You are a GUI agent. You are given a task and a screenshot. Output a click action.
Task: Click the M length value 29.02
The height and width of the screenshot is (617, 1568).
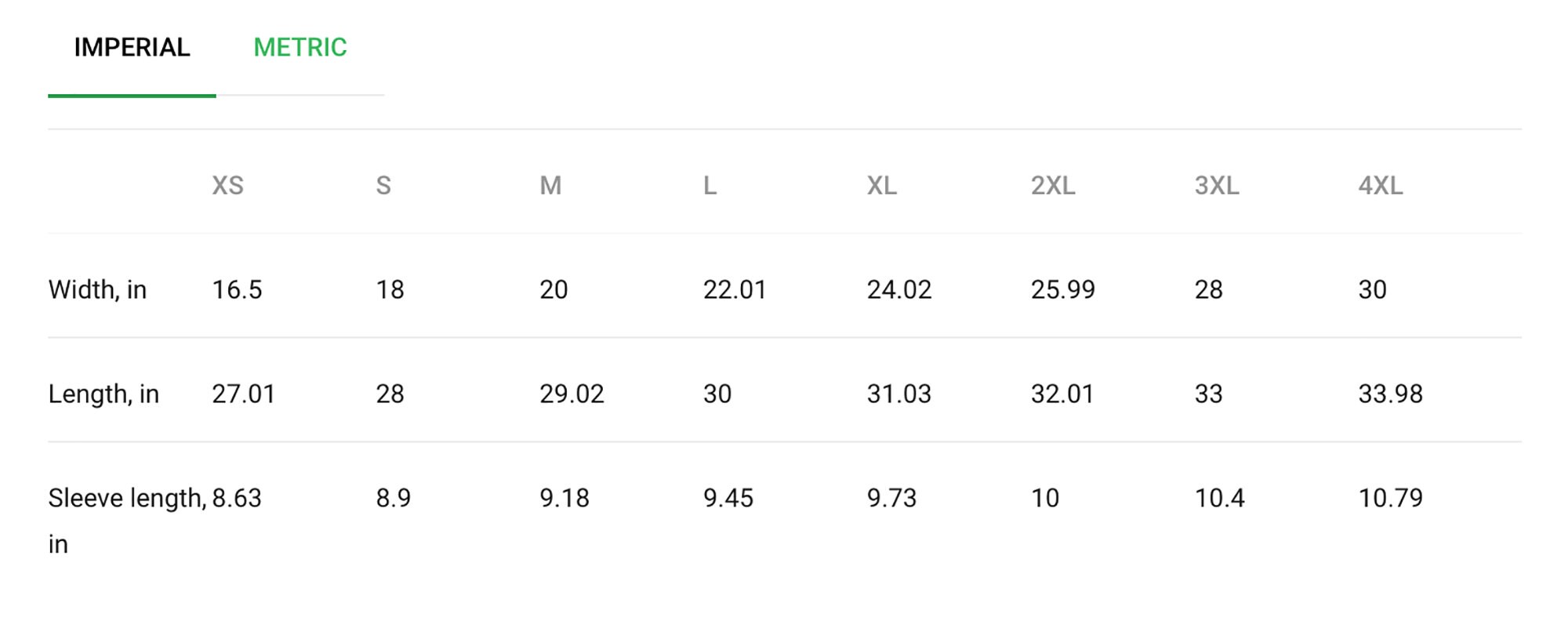point(572,394)
